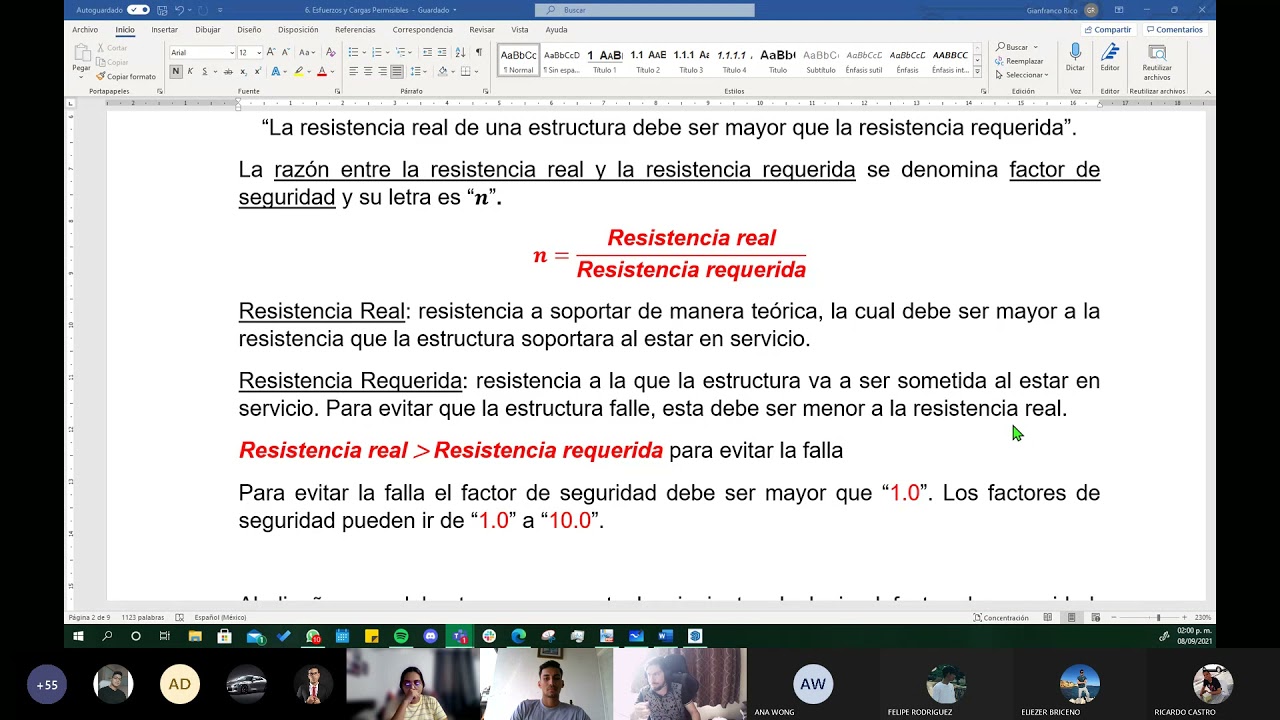Apply the Subtítulo style

click(x=821, y=60)
